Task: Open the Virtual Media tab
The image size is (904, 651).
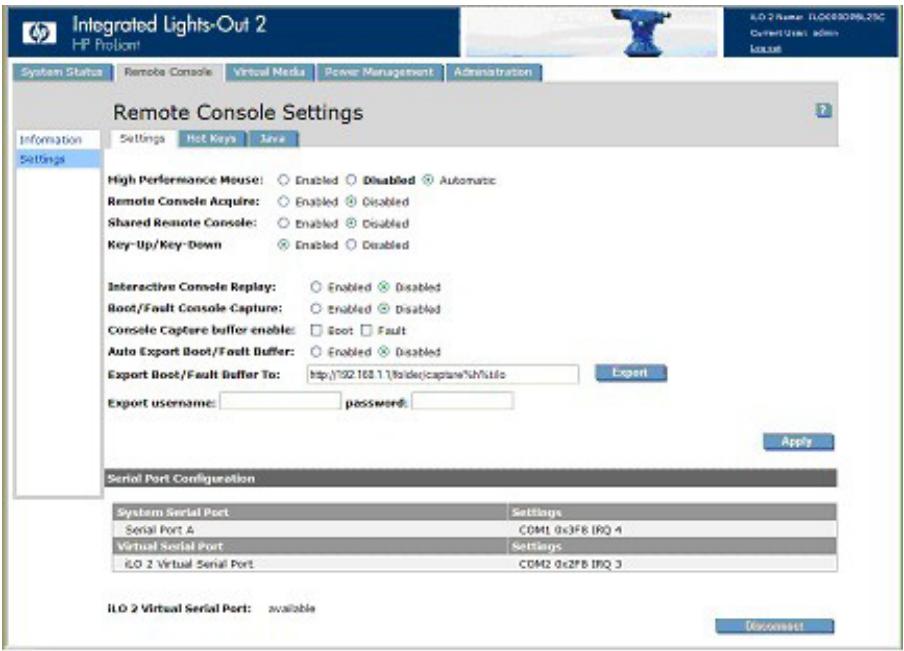Action: [269, 72]
